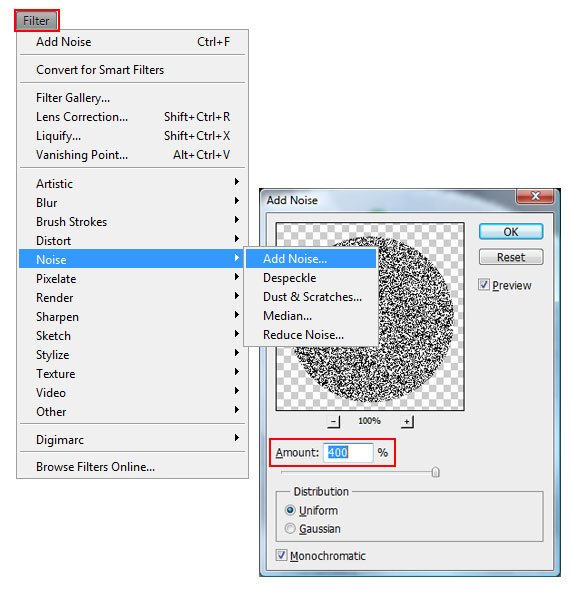Viewport: 580px width, 600px height.
Task: Expand the Digimarc submenu
Action: [x=133, y=440]
